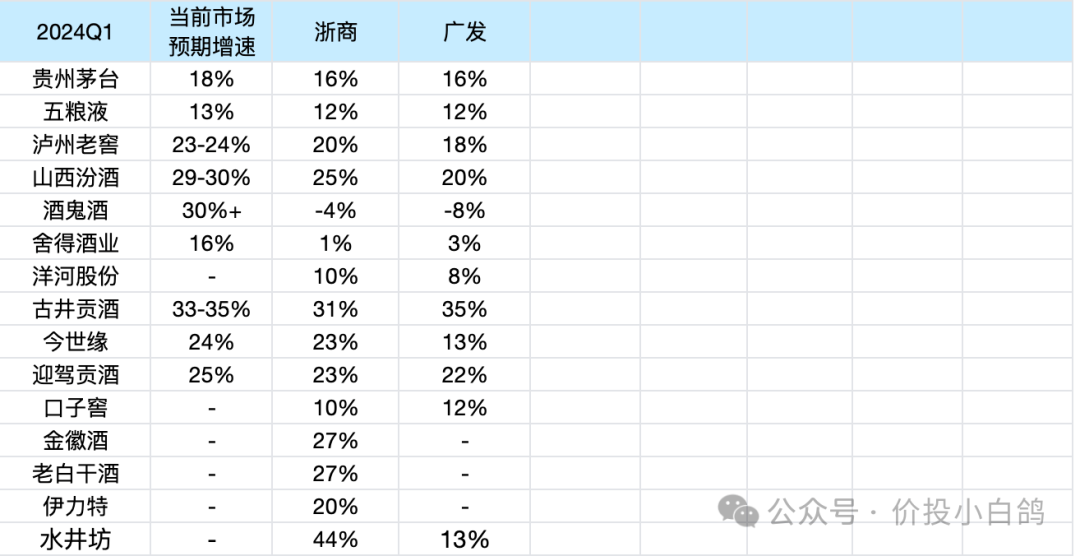Click the 古井贡酒 33-35% cell
Viewport: 1080px width, 556px height.
pos(211,309)
